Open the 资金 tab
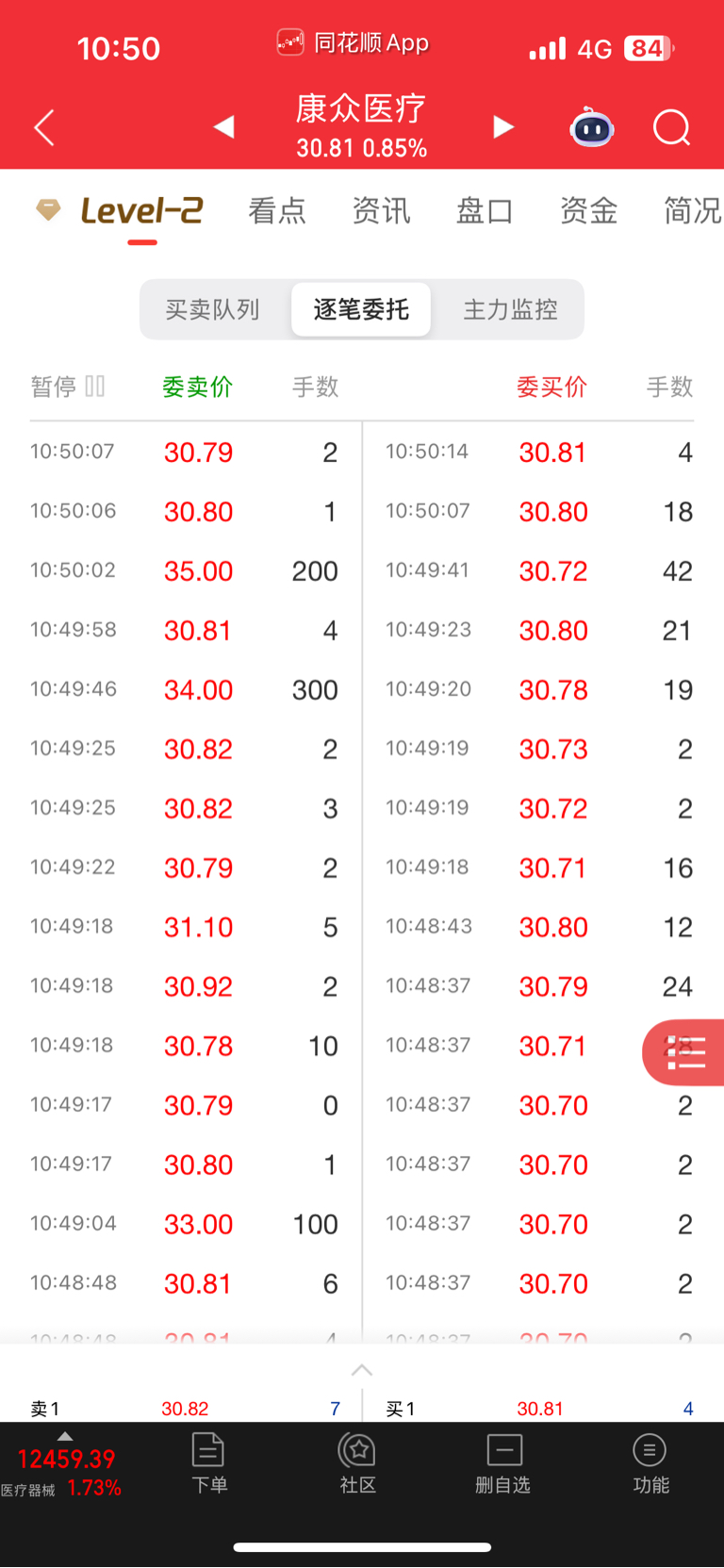 pyautogui.click(x=588, y=210)
